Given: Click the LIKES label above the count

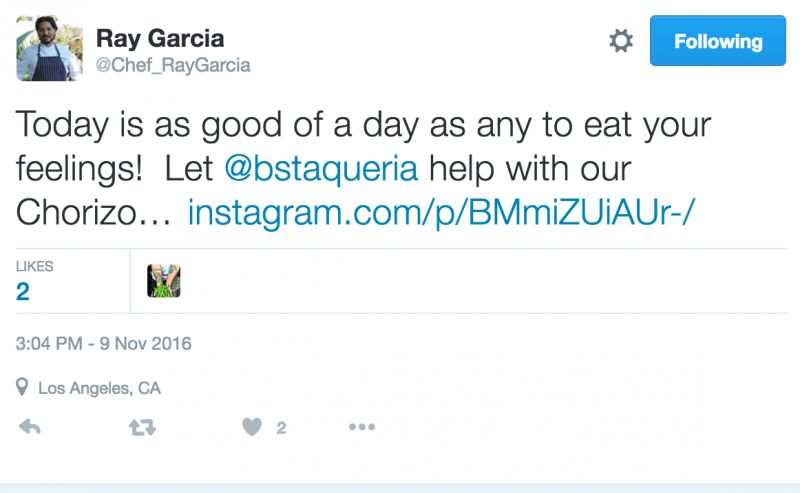Looking at the screenshot, I should (35, 267).
